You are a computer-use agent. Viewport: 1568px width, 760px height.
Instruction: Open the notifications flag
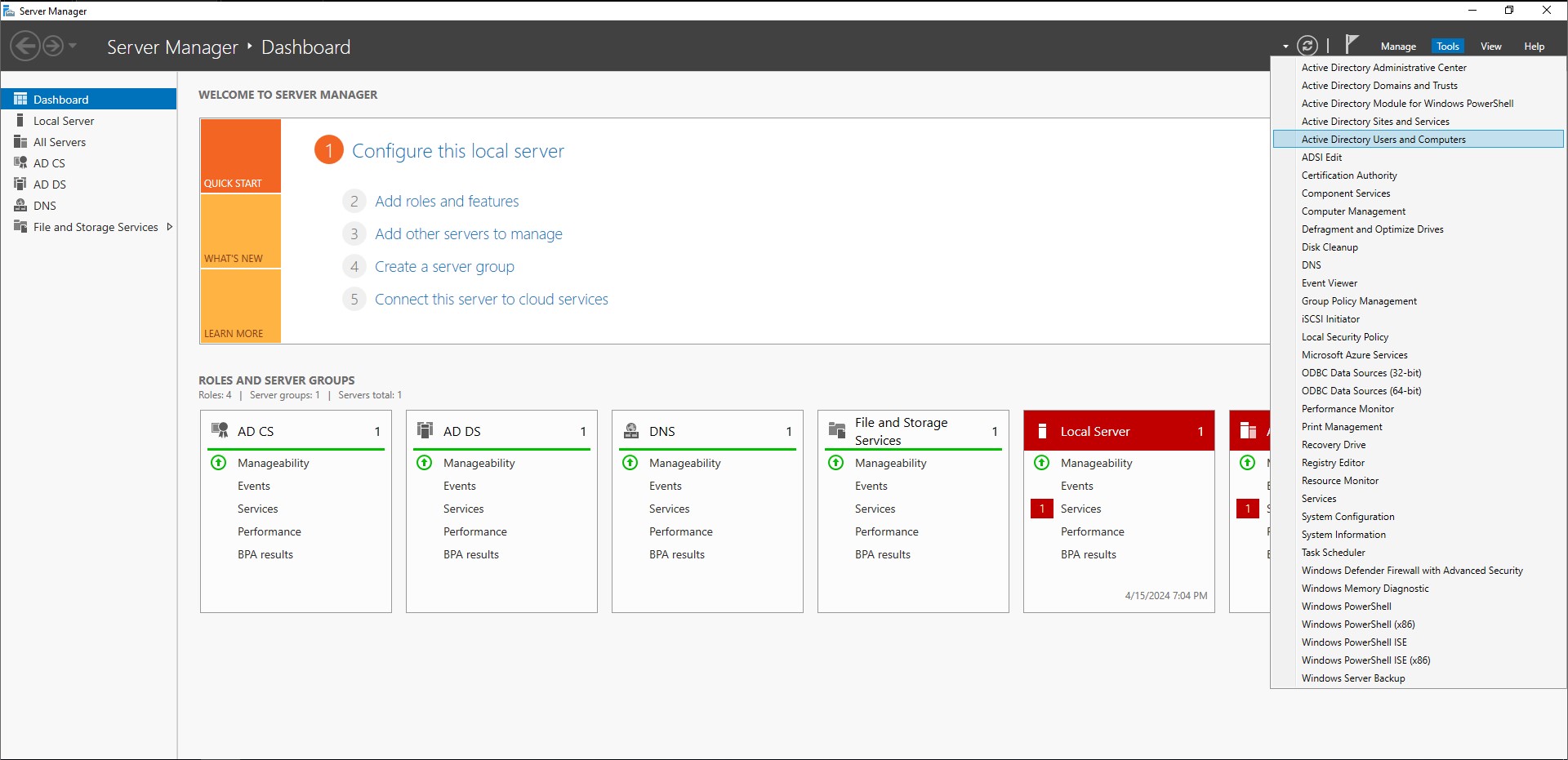click(x=1352, y=43)
